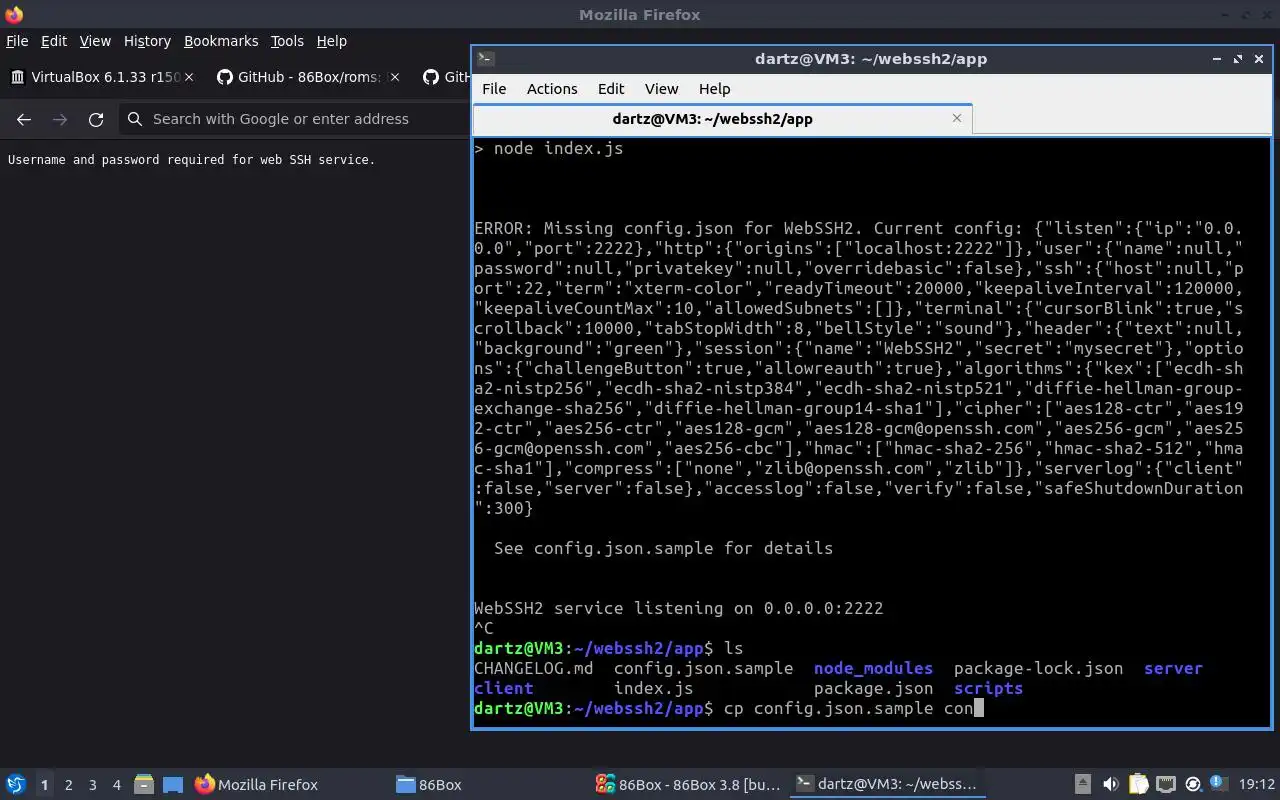Click the magnifier icon in Firefox address bar
The height and width of the screenshot is (800, 1280).
click(x=135, y=119)
